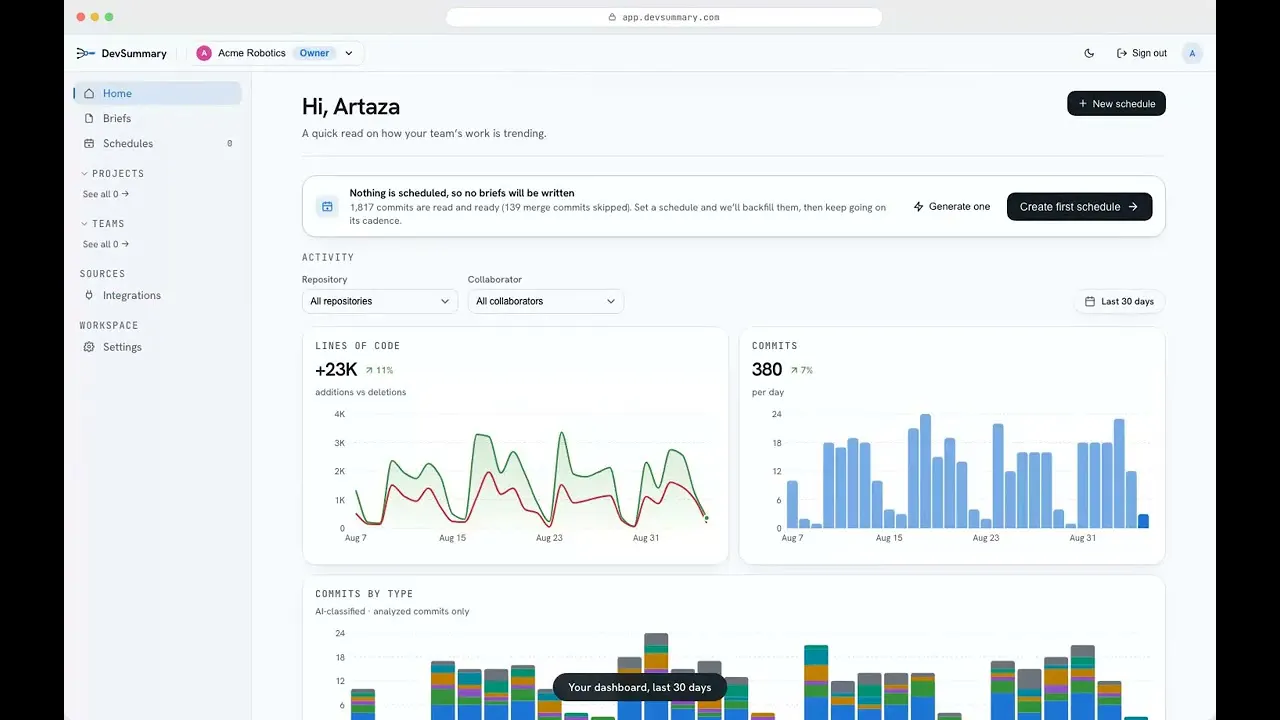Click the DevSummary logo icon
Image resolution: width=1280 pixels, height=720 pixels.
click(x=86, y=53)
